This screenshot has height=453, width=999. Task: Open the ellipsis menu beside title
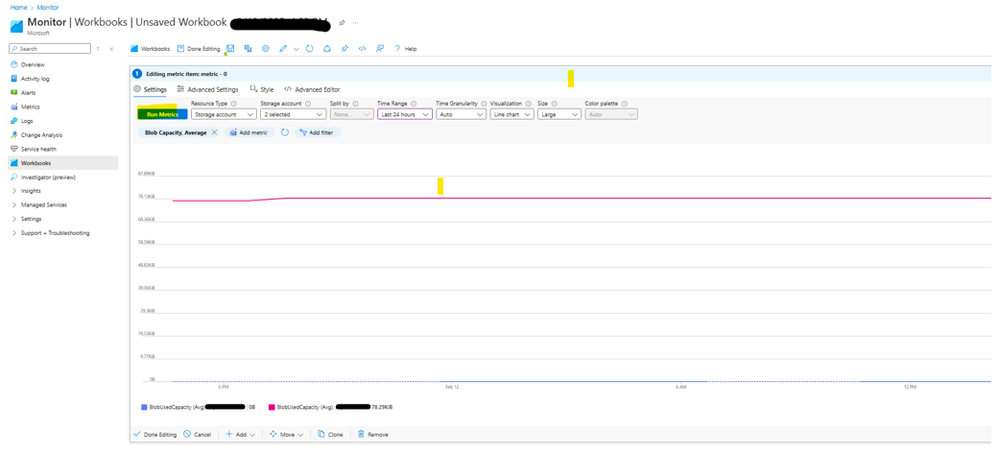(356, 23)
